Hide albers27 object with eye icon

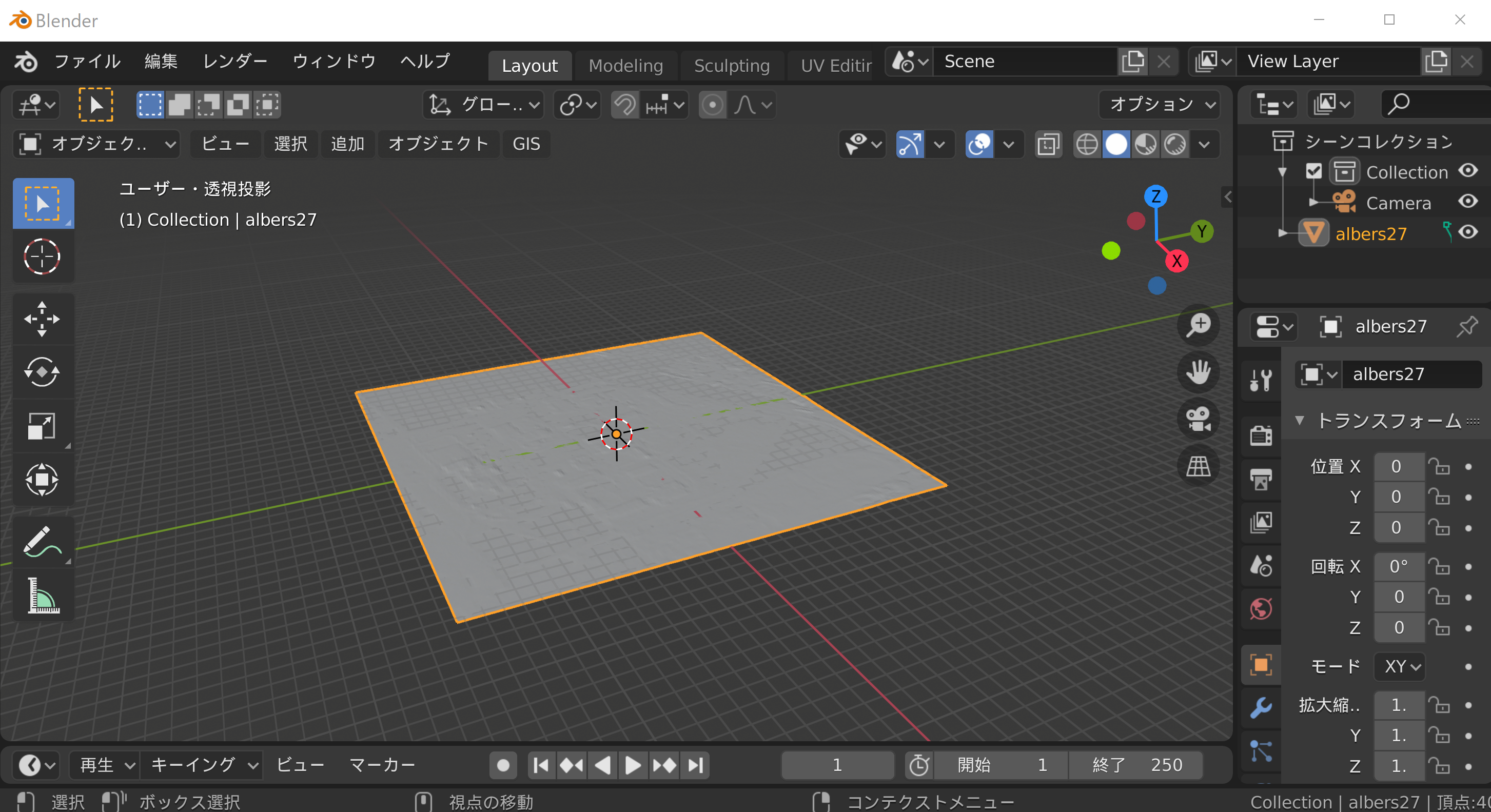[x=1468, y=232]
